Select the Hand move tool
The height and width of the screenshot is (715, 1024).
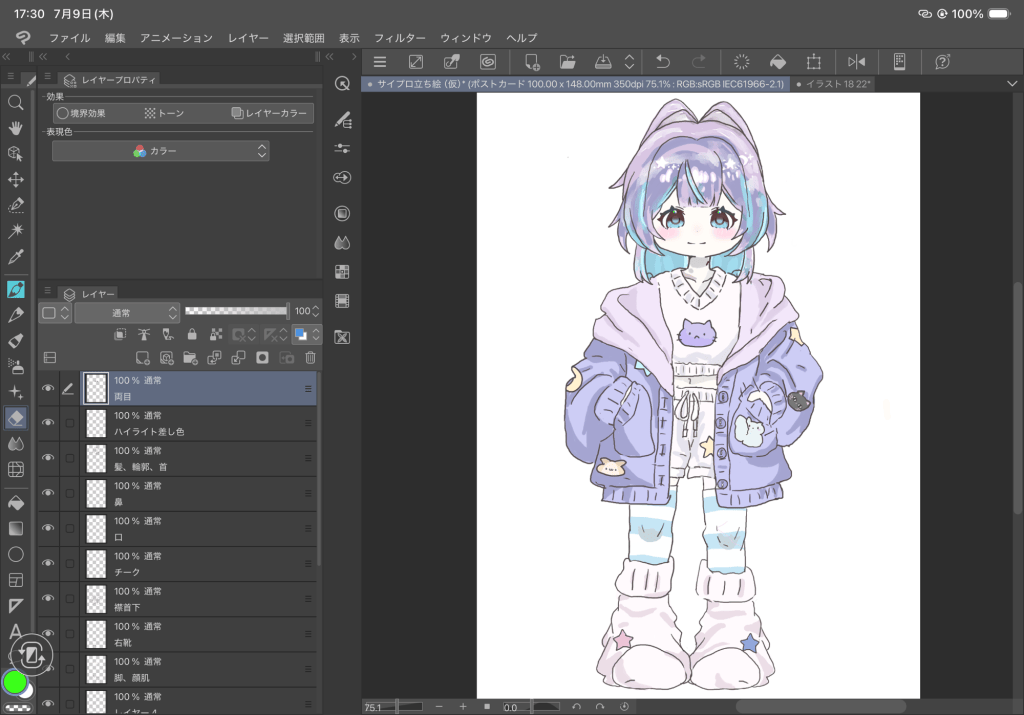click(x=16, y=128)
